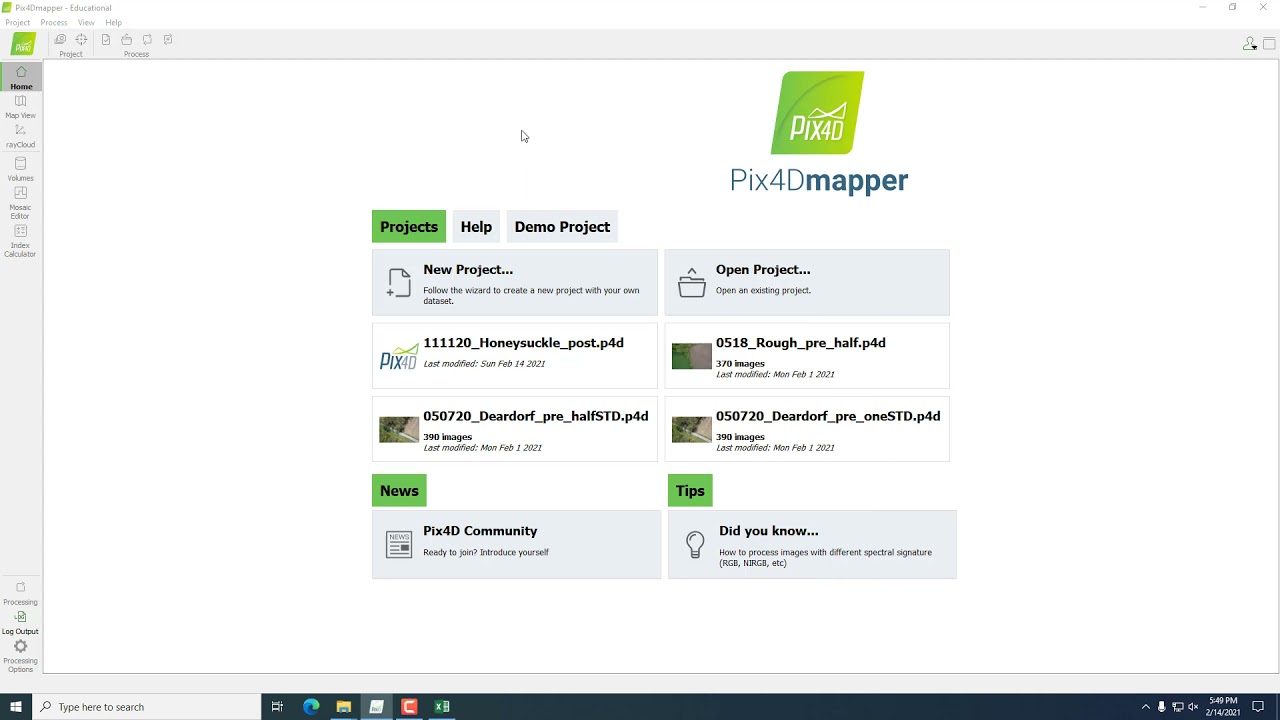Start a New Project

[x=515, y=283]
